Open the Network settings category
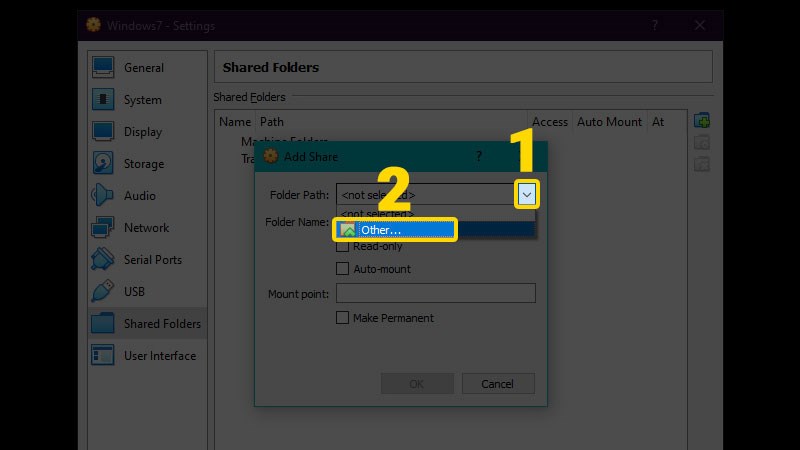Screen dimensions: 800x450 point(146,228)
